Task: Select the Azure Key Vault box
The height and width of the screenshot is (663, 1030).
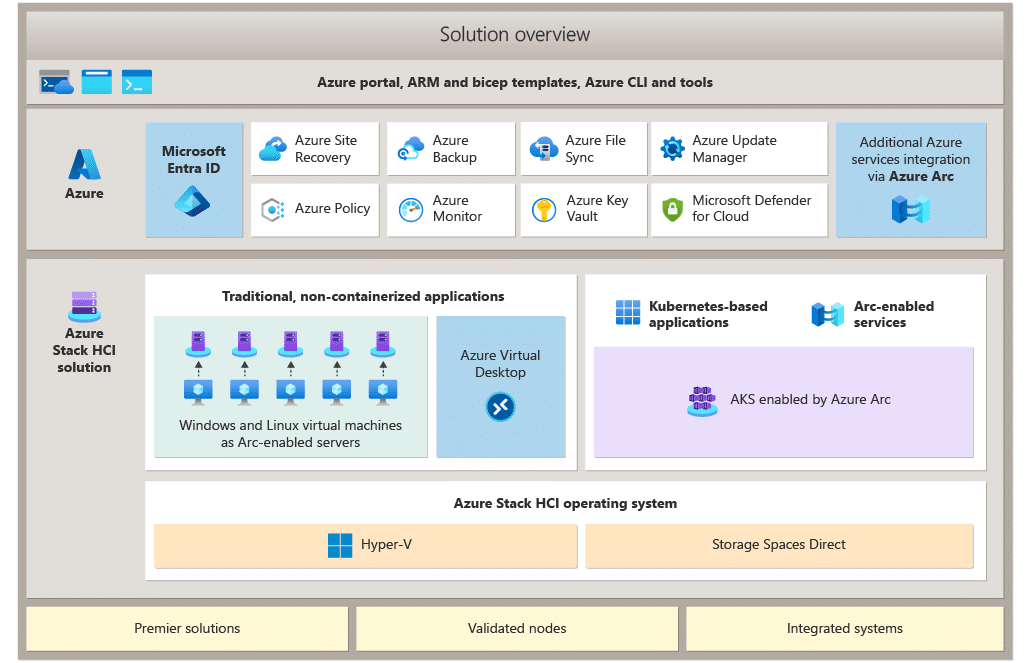Action: 584,210
